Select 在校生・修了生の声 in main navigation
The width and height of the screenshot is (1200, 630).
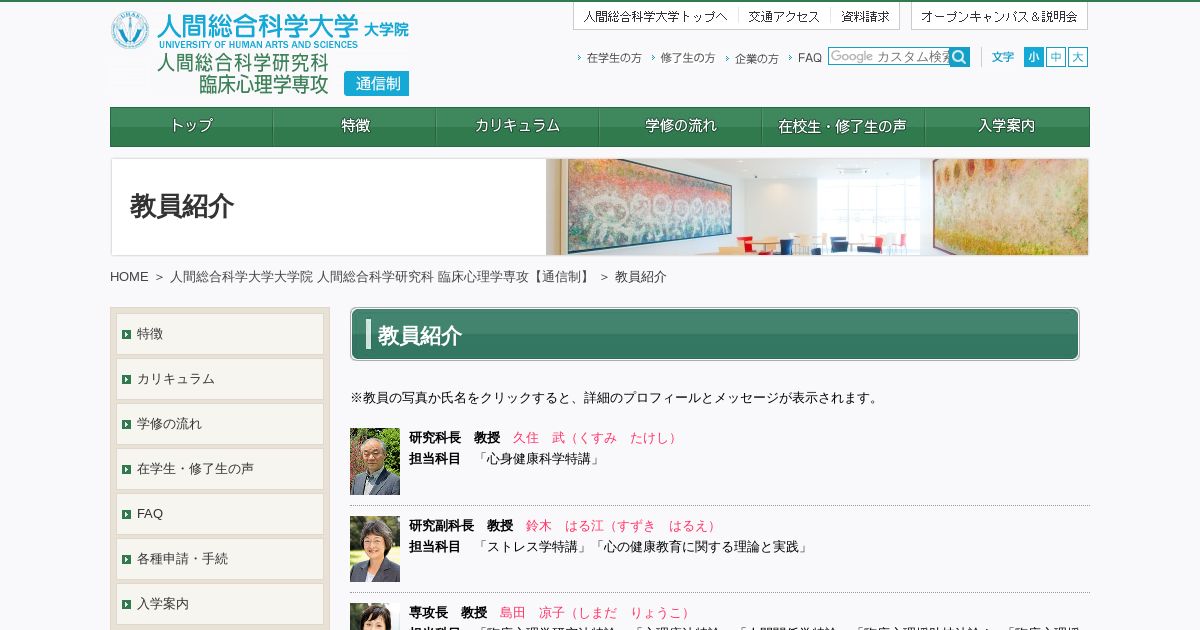(843, 127)
